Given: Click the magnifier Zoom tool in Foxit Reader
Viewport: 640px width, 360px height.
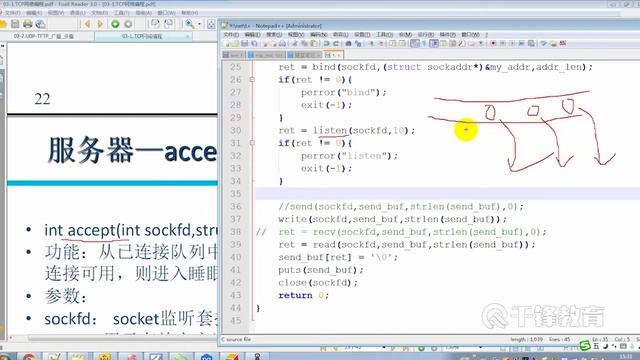Looking at the screenshot, I should pos(189,24).
